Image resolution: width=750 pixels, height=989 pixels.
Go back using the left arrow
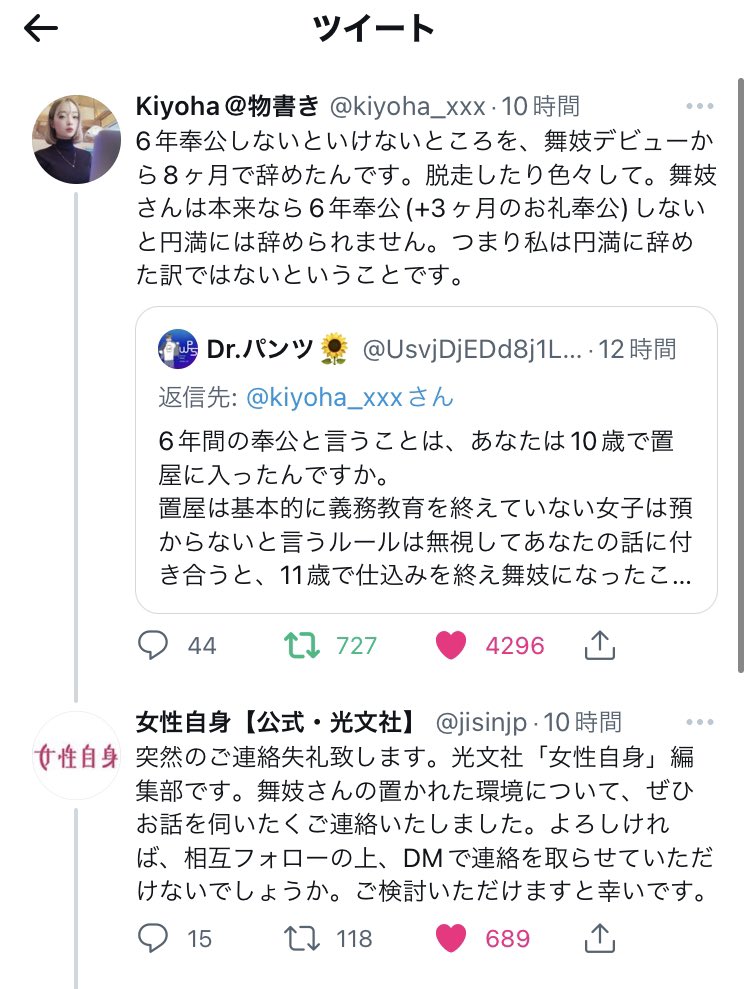(41, 30)
